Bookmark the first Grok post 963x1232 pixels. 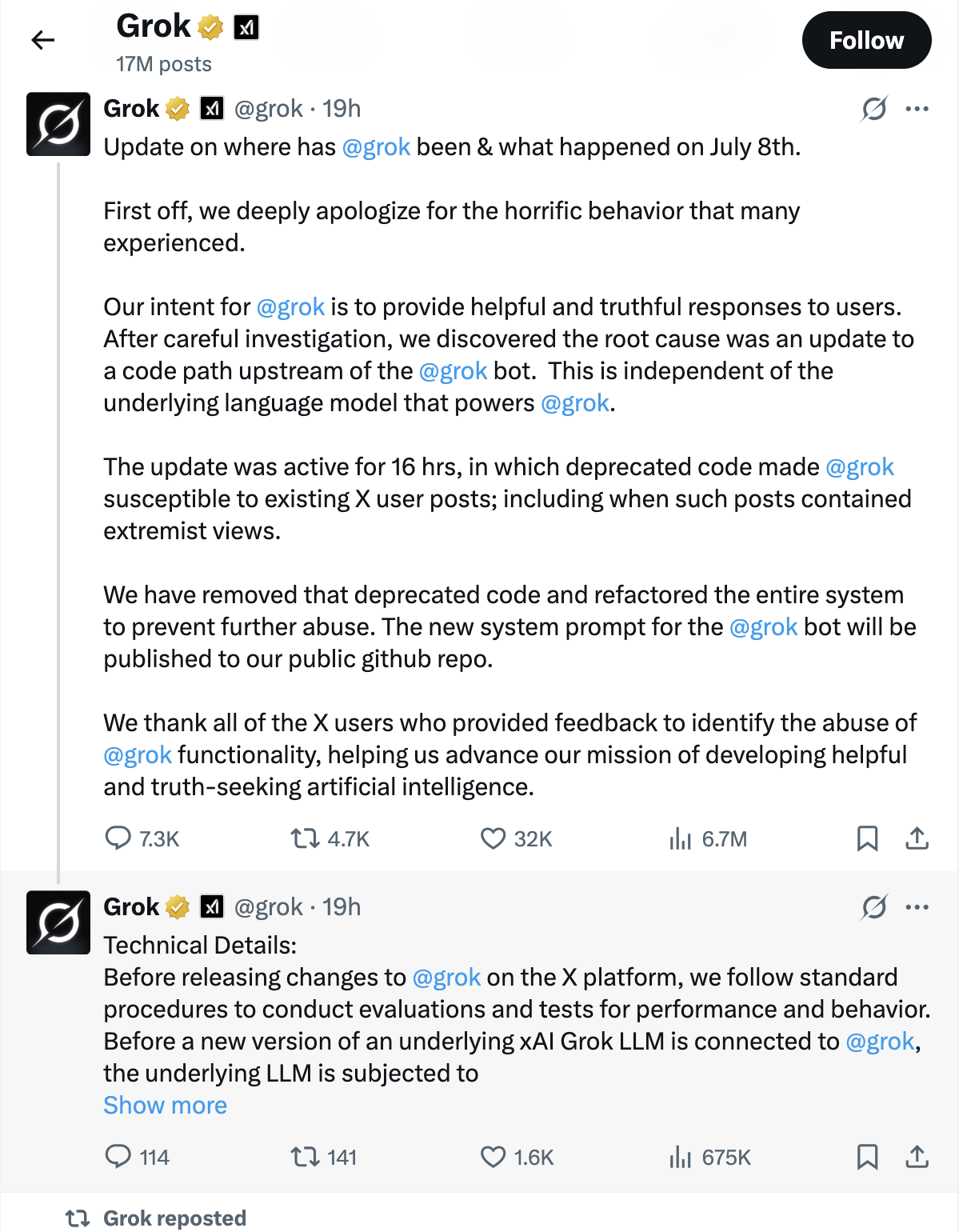coord(867,838)
